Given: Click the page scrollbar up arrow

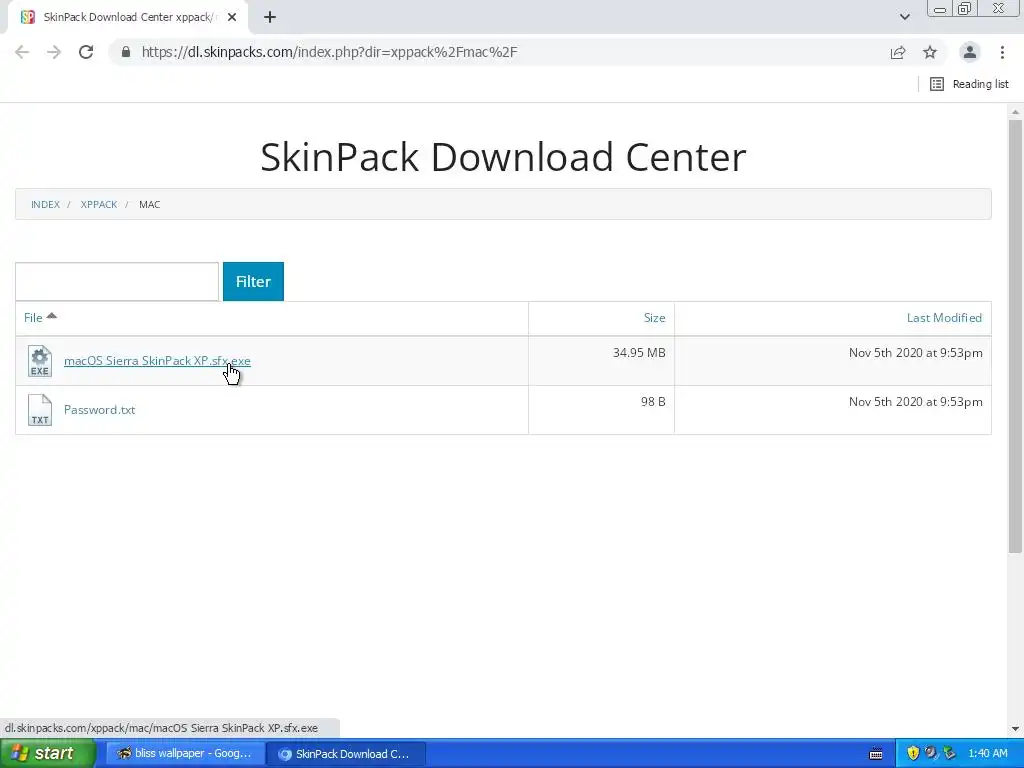Looking at the screenshot, I should 1015,112.
